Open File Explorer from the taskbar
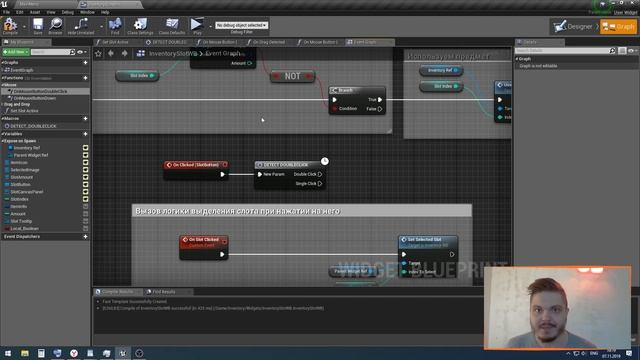 tap(24, 353)
